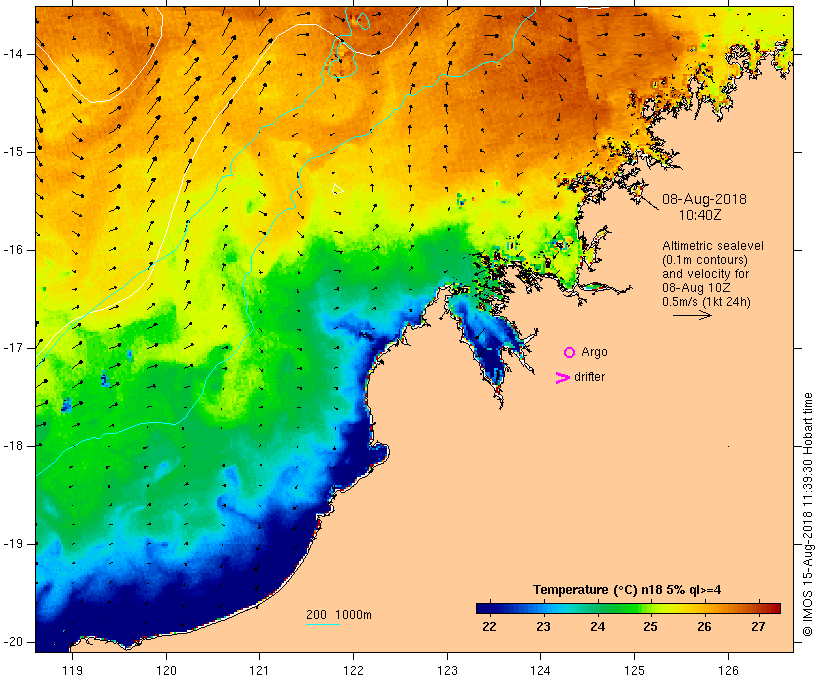Click the 125 longitude axis label

(634, 670)
